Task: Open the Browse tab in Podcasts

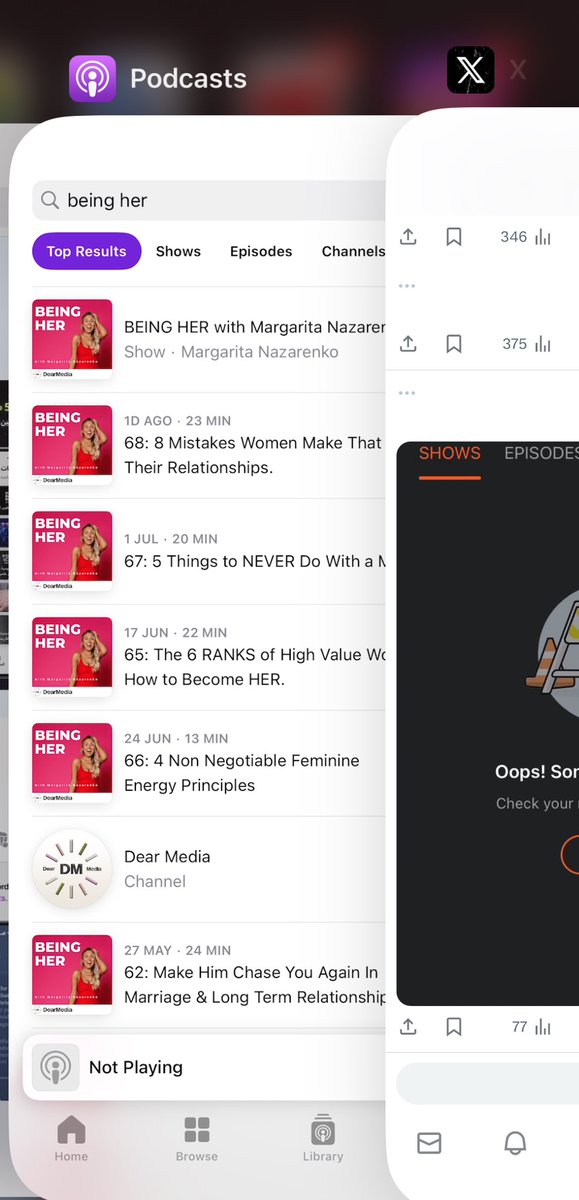Action: 197,1139
